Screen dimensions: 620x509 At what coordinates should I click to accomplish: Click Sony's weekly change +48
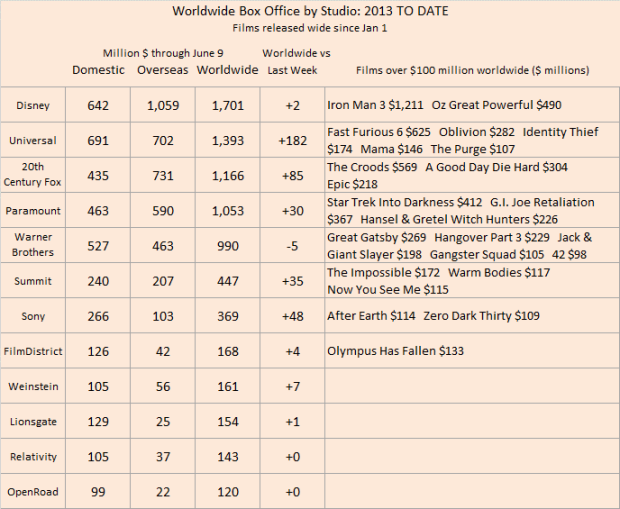tap(293, 316)
